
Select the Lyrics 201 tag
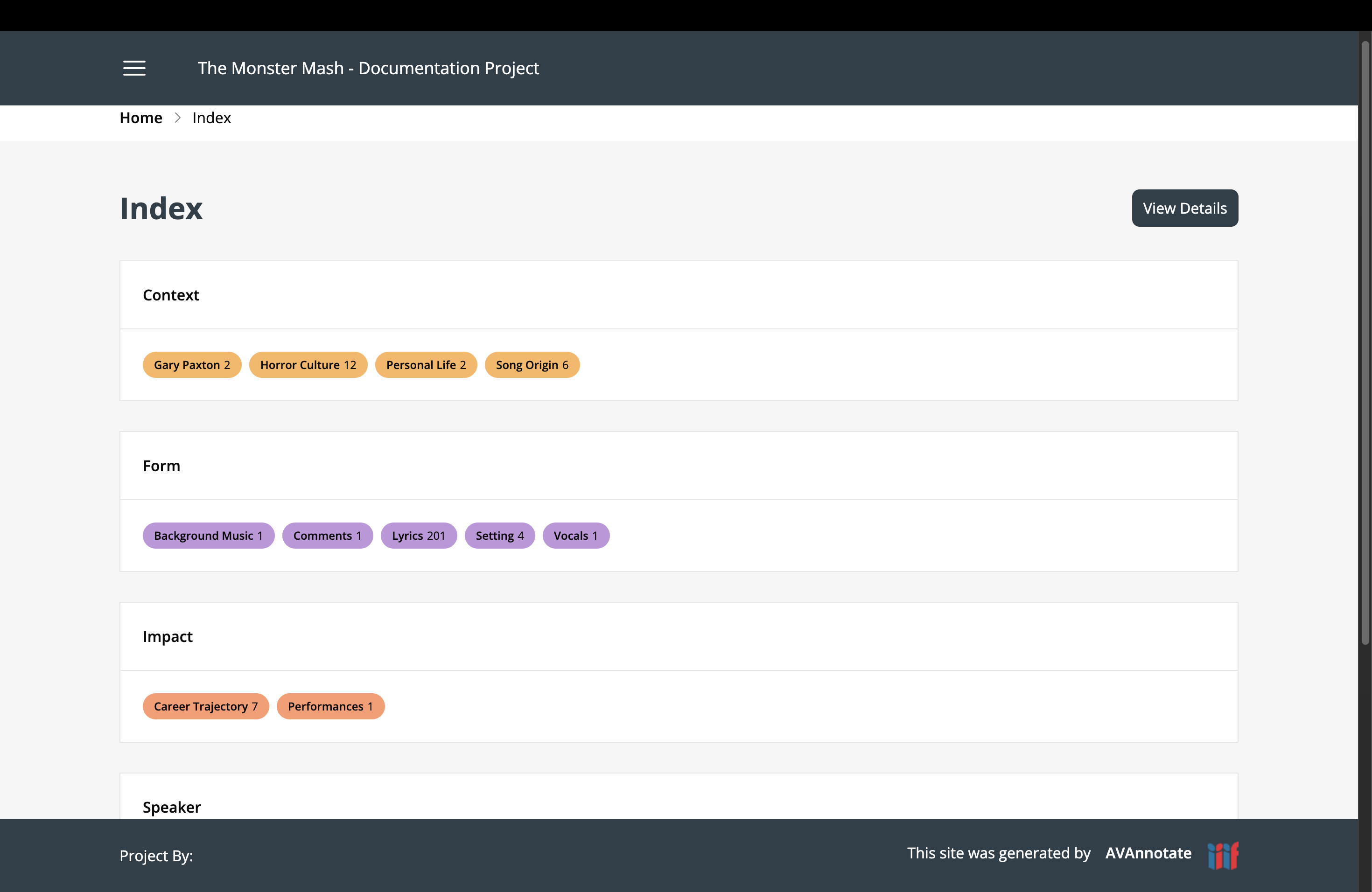418,535
